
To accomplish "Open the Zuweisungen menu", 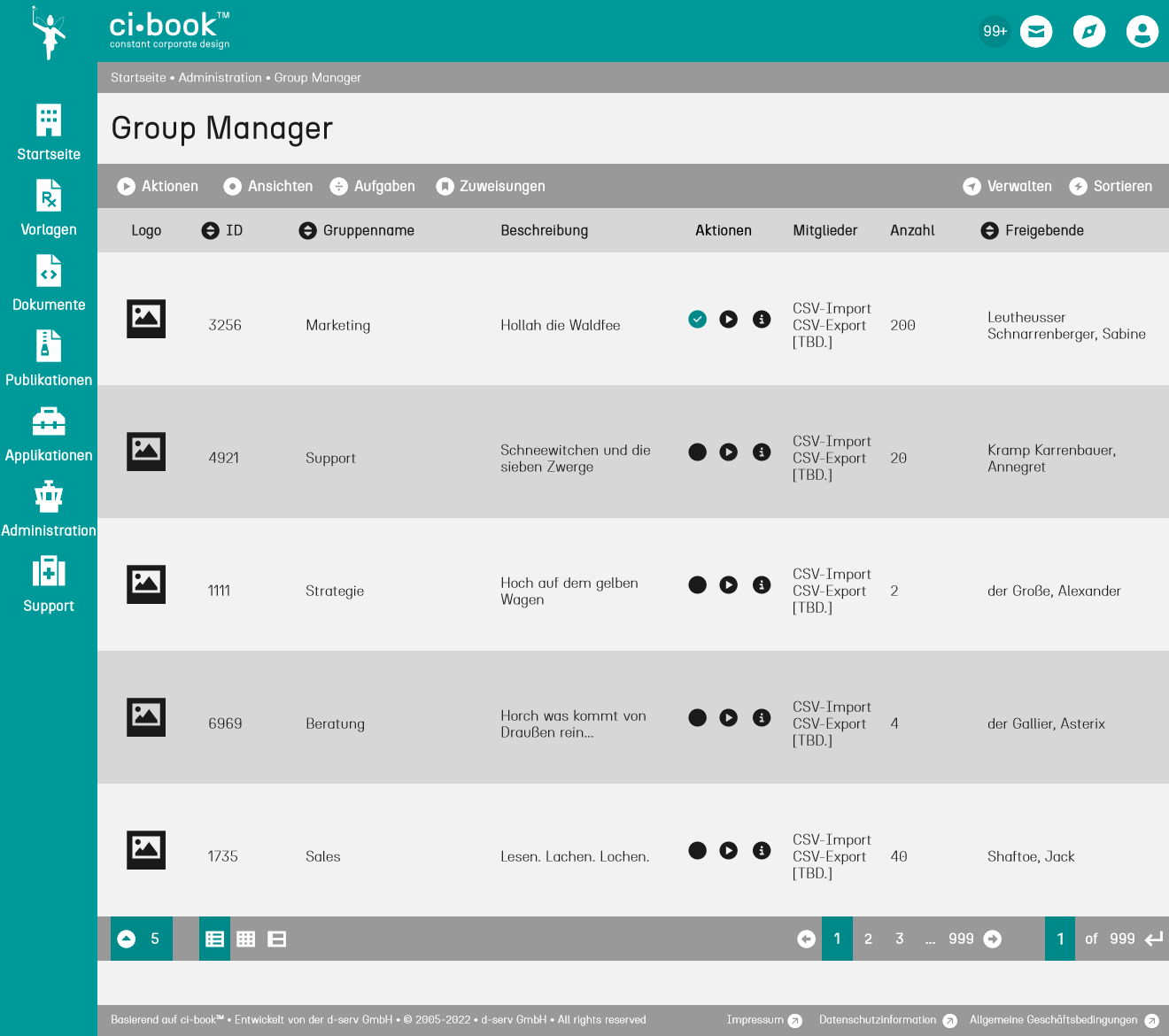I will pos(491,186).
